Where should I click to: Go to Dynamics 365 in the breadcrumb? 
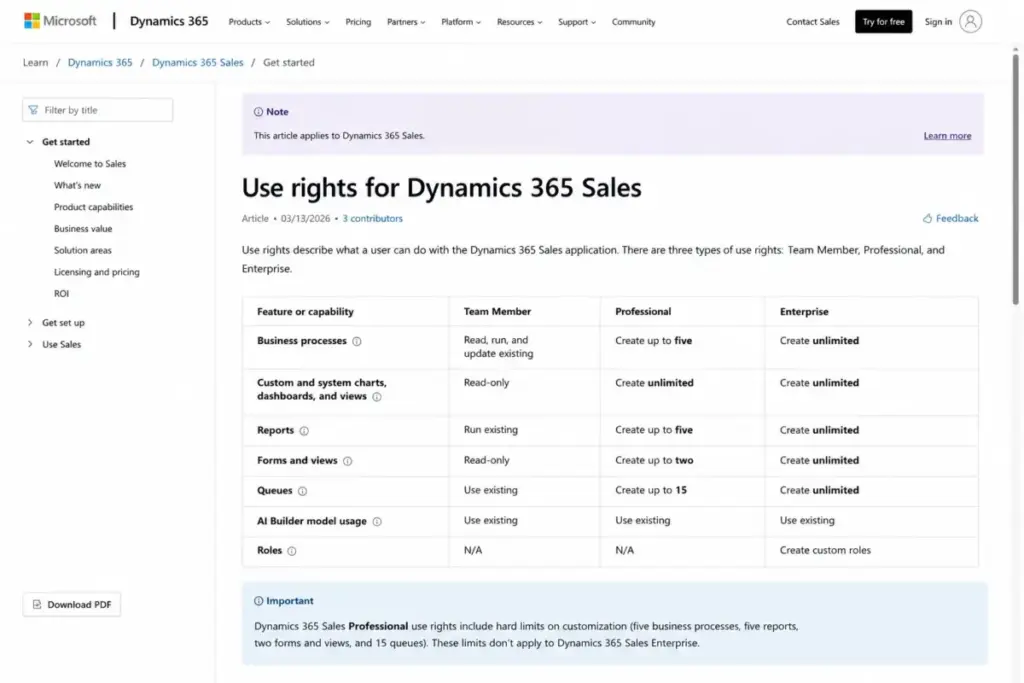pos(100,62)
